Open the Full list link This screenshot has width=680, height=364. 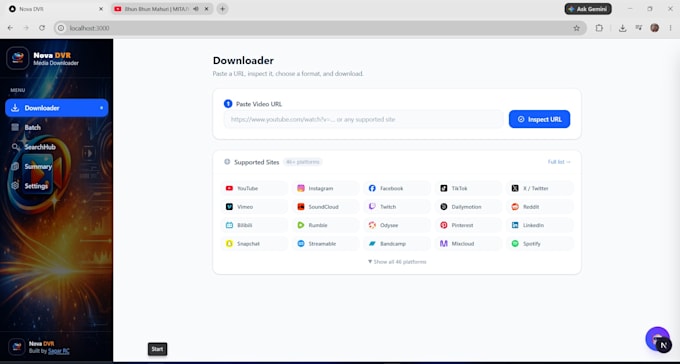click(x=559, y=162)
